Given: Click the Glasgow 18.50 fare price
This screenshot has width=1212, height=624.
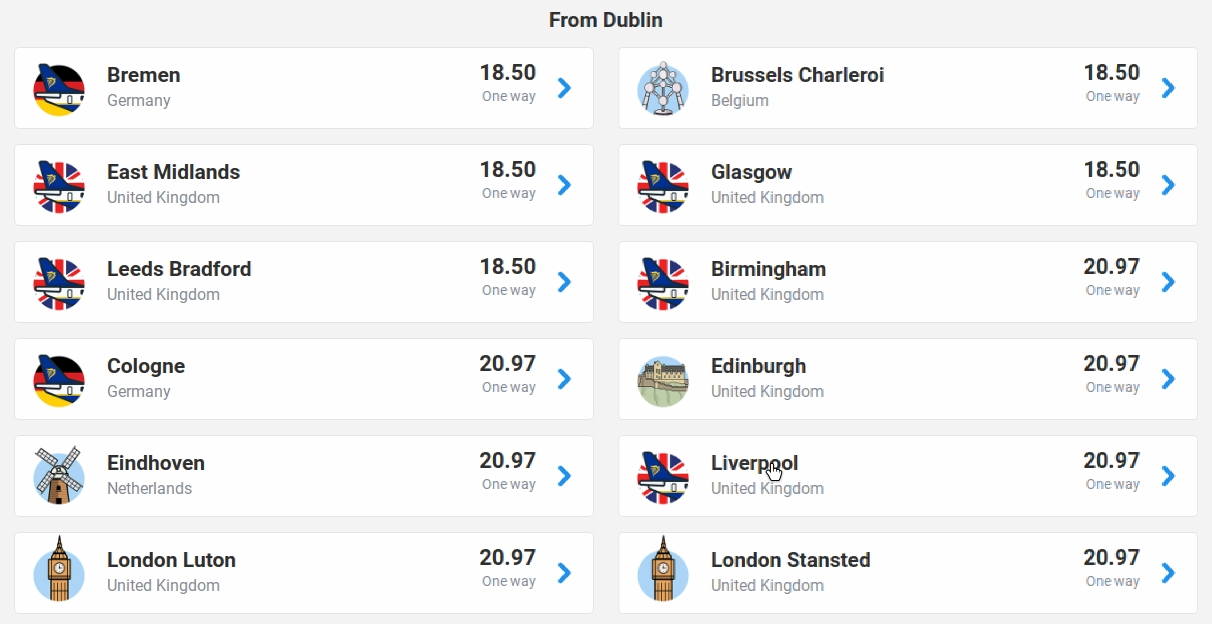Looking at the screenshot, I should tap(1112, 170).
